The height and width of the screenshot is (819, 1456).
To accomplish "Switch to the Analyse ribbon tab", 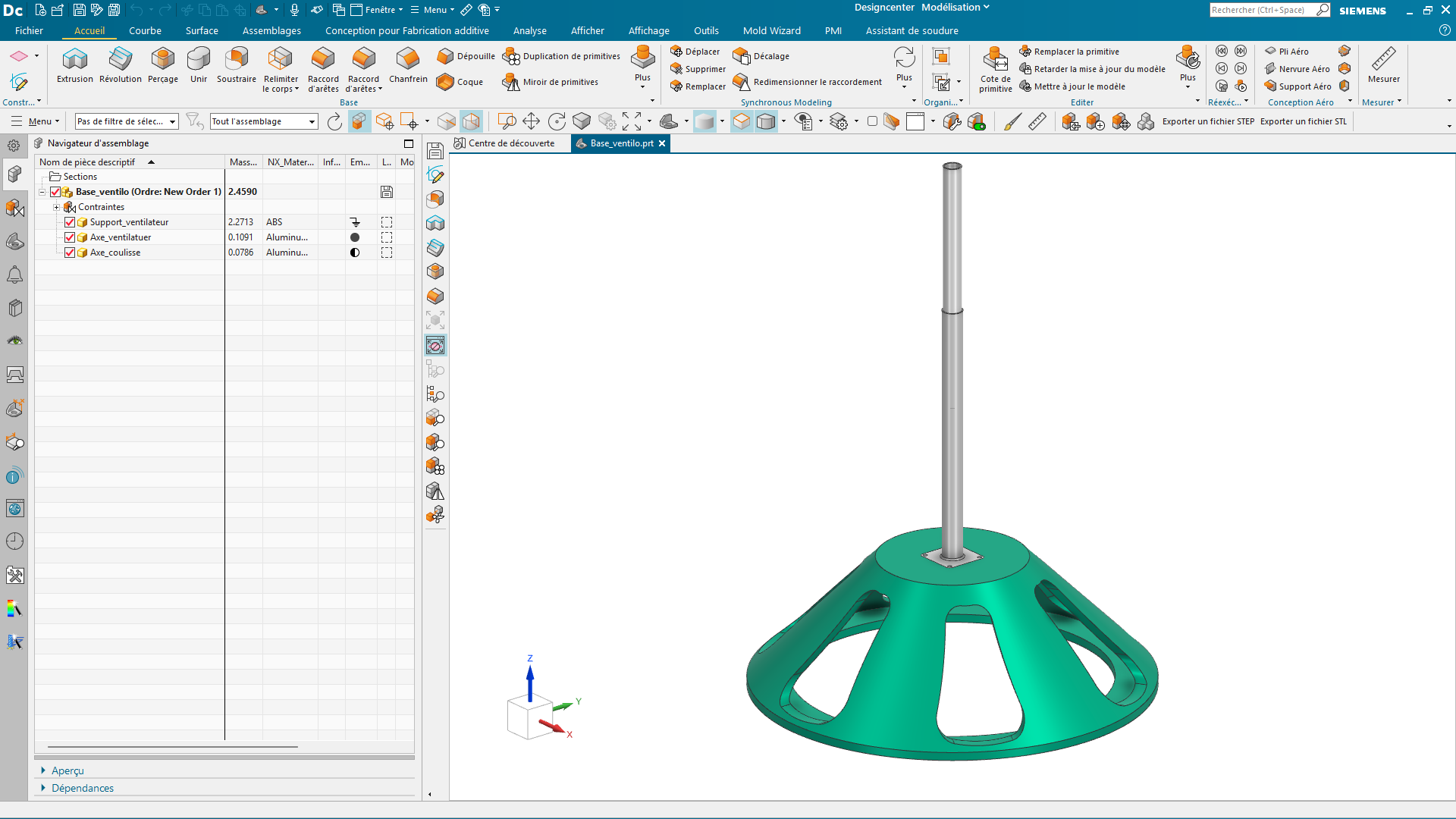I will pyautogui.click(x=529, y=31).
